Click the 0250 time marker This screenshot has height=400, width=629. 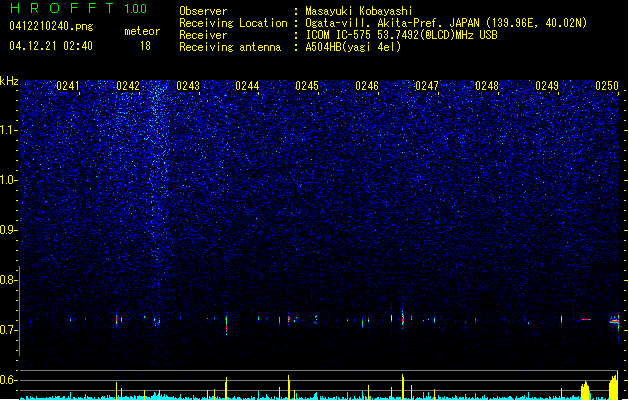pos(607,86)
